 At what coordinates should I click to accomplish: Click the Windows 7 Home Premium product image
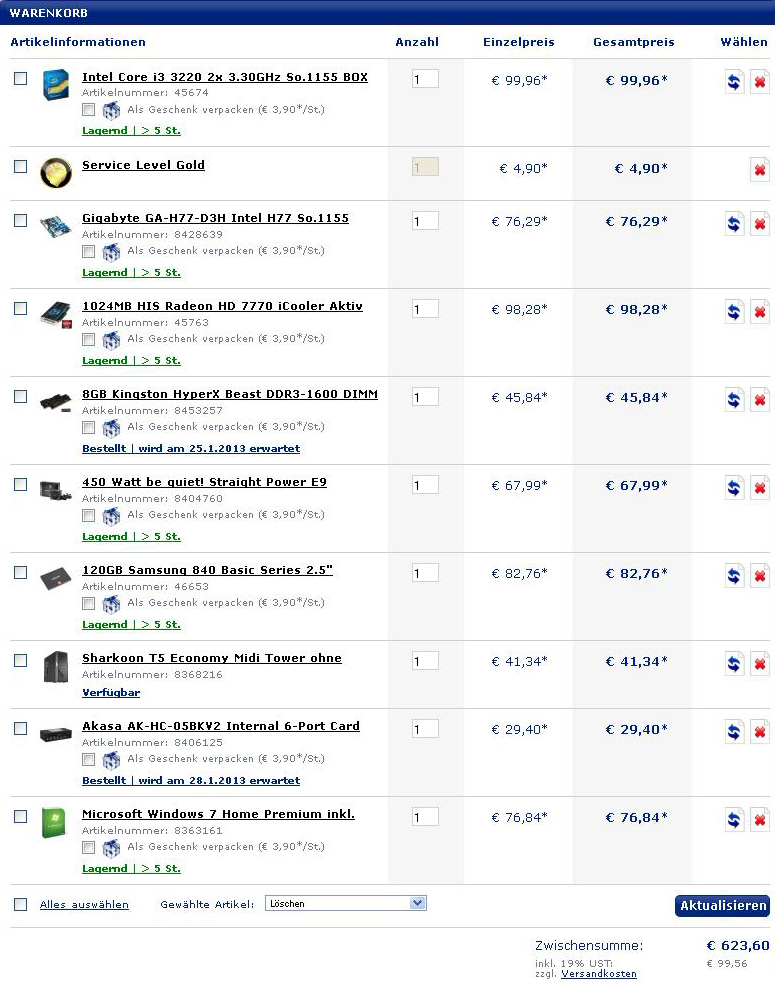click(x=55, y=822)
